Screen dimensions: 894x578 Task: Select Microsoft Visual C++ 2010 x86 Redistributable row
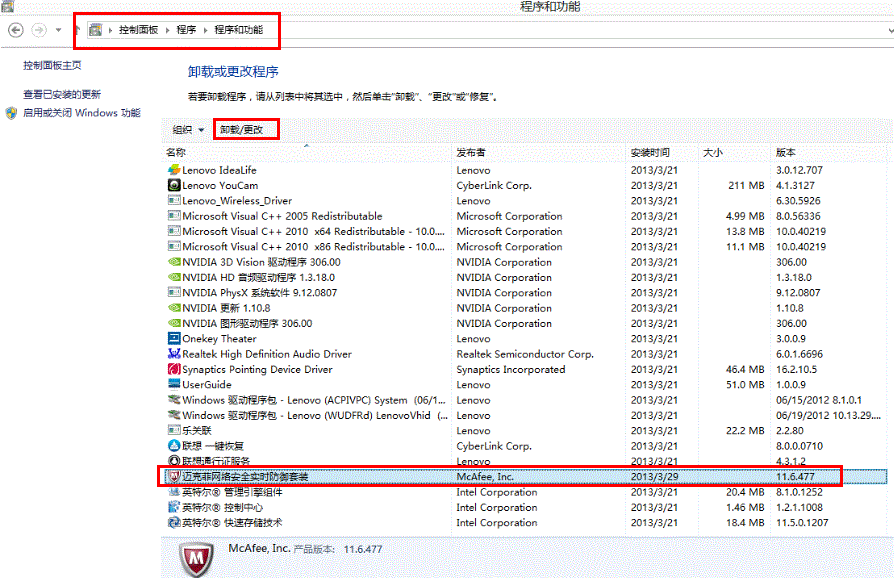point(525,247)
